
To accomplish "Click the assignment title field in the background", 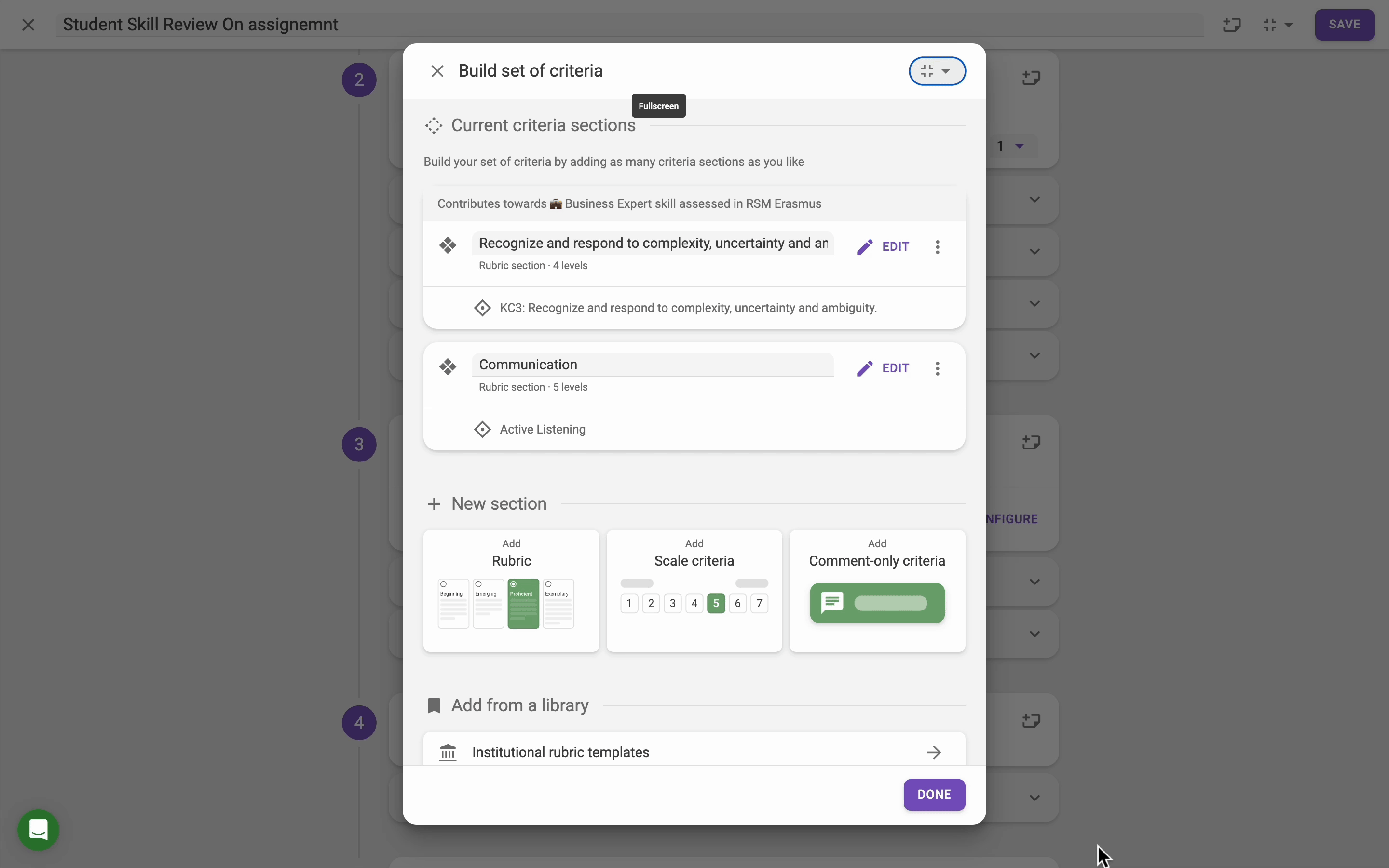I will [x=630, y=25].
